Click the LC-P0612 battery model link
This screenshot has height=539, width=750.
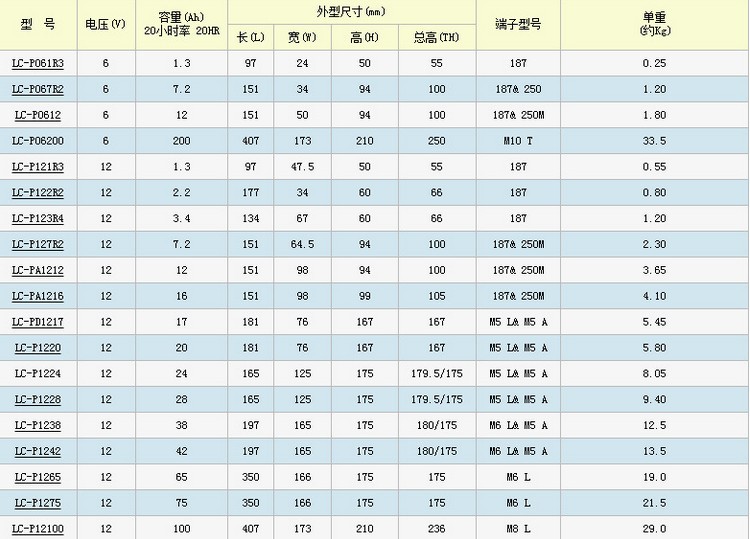(38, 115)
